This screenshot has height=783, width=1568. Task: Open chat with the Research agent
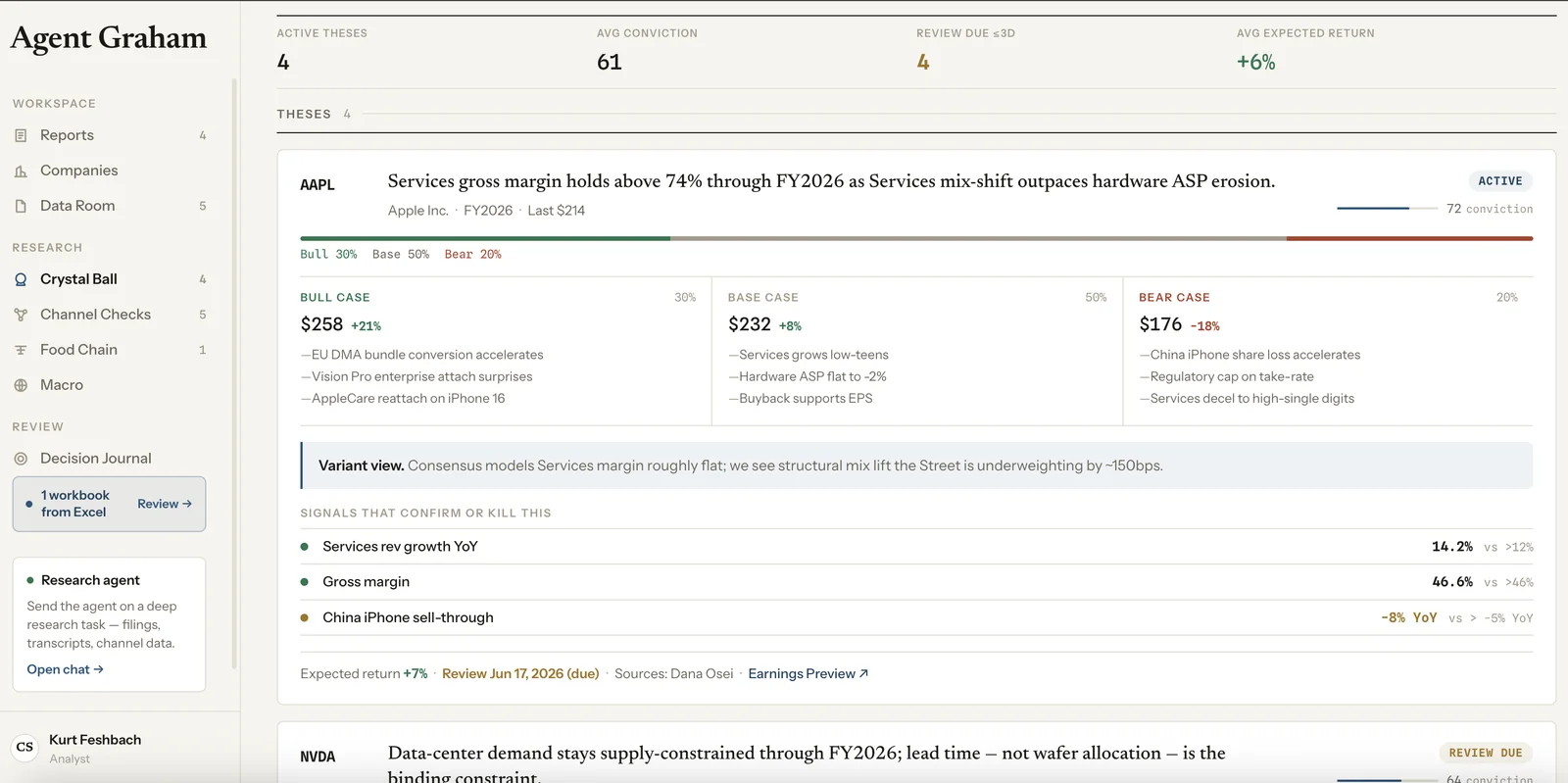pos(65,669)
